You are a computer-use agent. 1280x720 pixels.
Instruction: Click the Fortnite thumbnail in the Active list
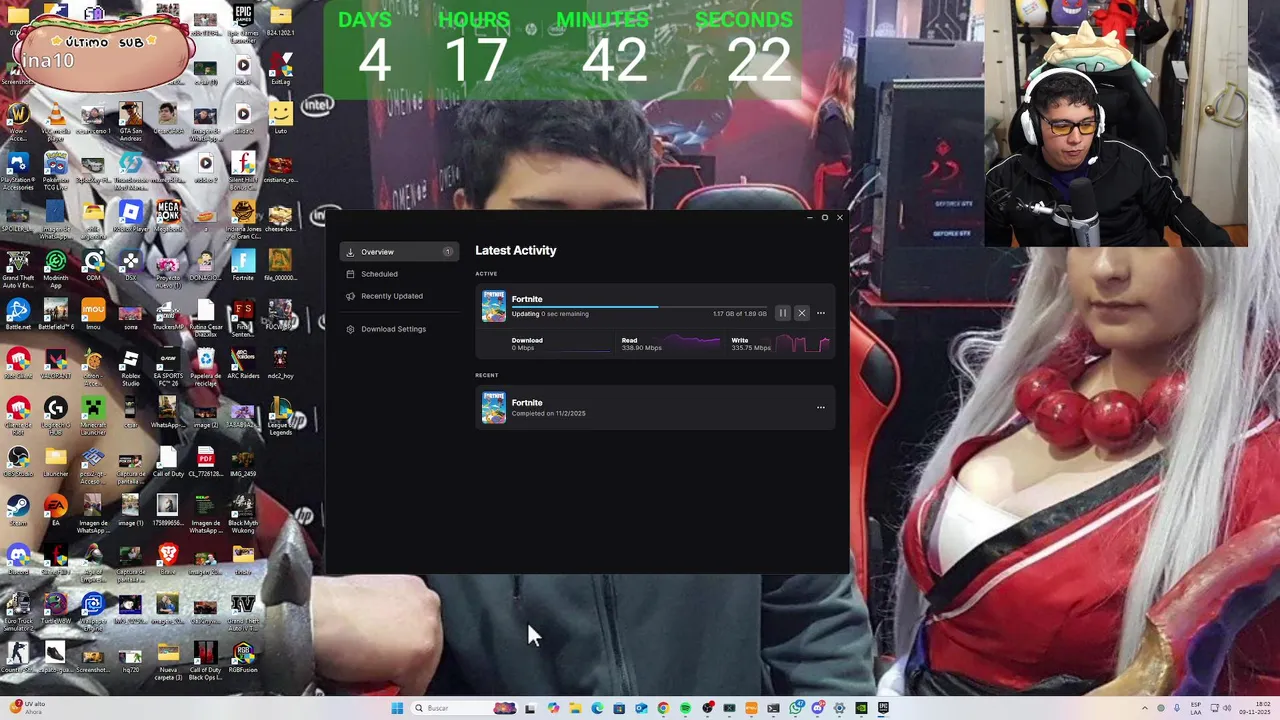tap(494, 306)
